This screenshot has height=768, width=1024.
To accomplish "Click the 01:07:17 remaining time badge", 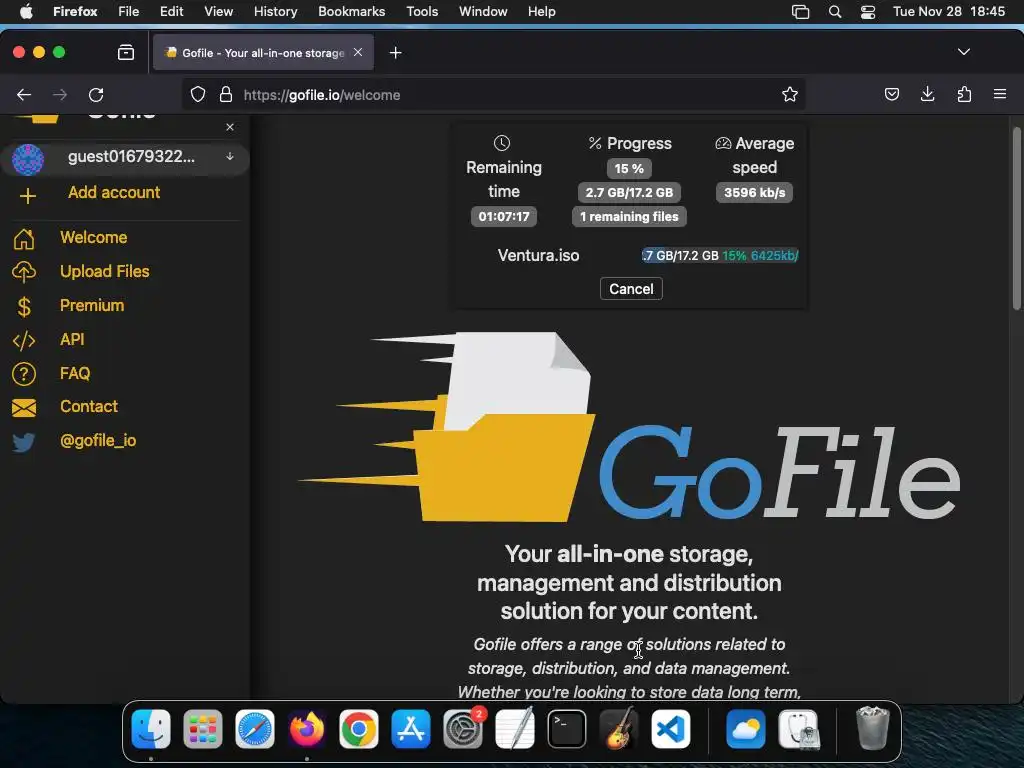I will 504,217.
